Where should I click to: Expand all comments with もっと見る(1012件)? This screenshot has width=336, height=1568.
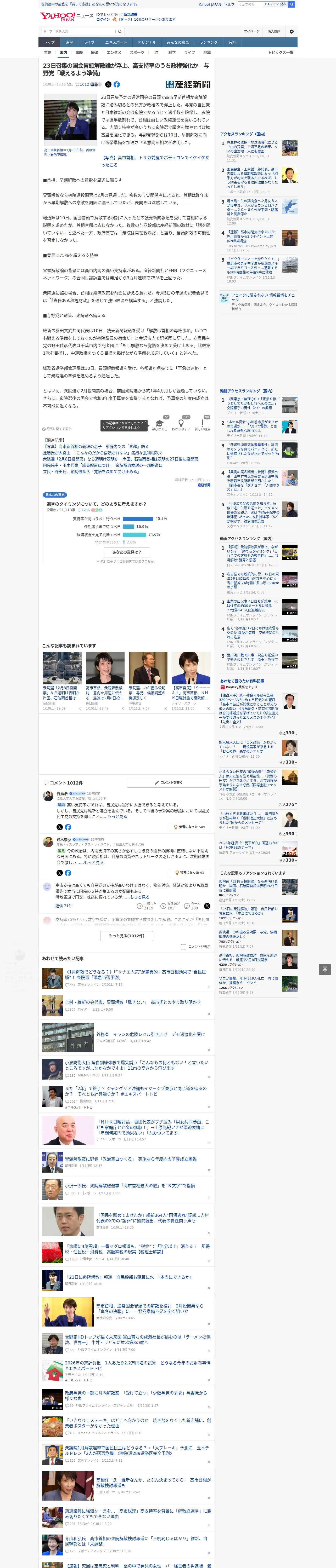[x=127, y=936]
